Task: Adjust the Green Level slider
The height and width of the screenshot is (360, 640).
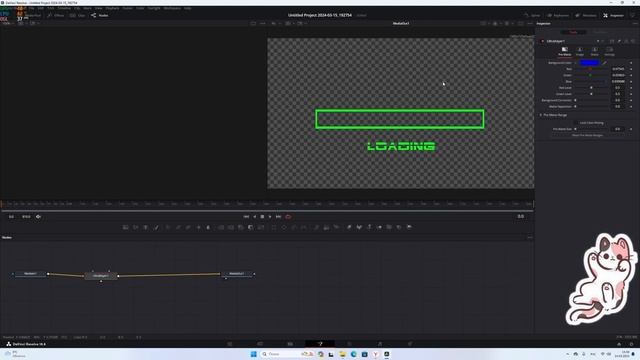Action: [591, 94]
